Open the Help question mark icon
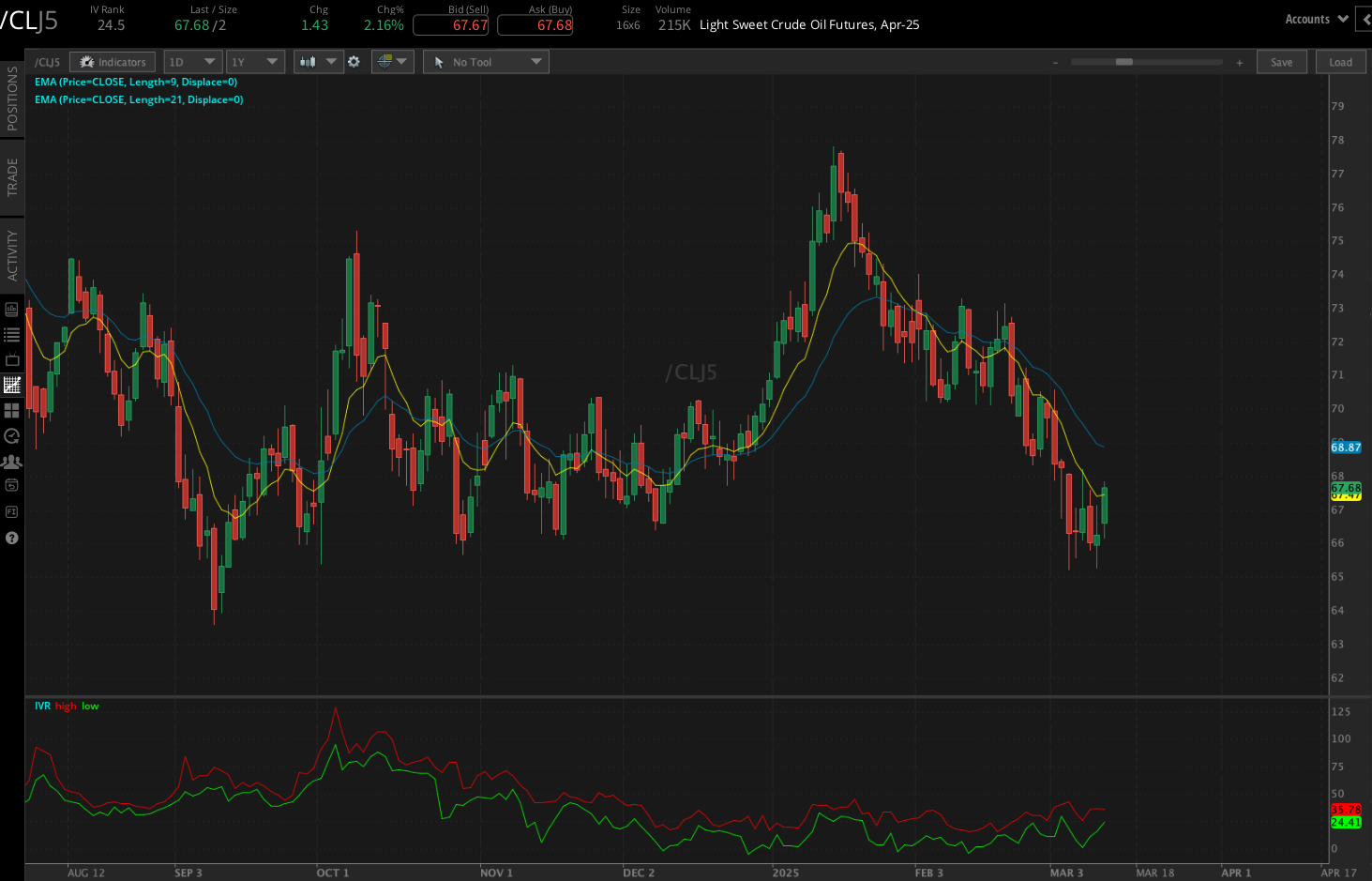Viewport: 1372px width, 881px height. coord(12,538)
